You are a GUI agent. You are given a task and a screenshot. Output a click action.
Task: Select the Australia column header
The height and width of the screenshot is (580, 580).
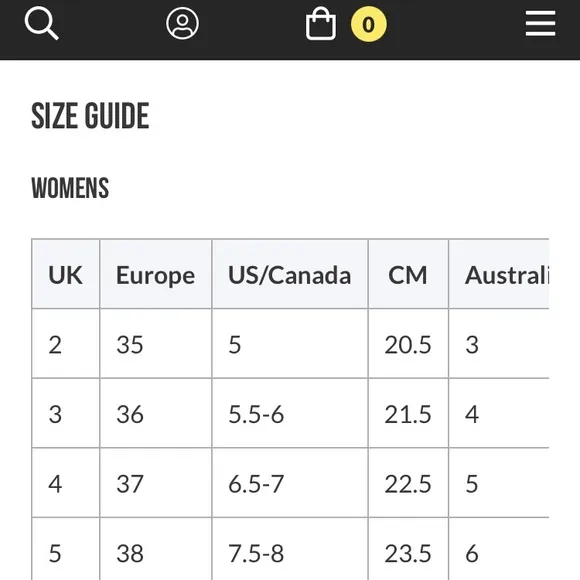click(x=499, y=274)
